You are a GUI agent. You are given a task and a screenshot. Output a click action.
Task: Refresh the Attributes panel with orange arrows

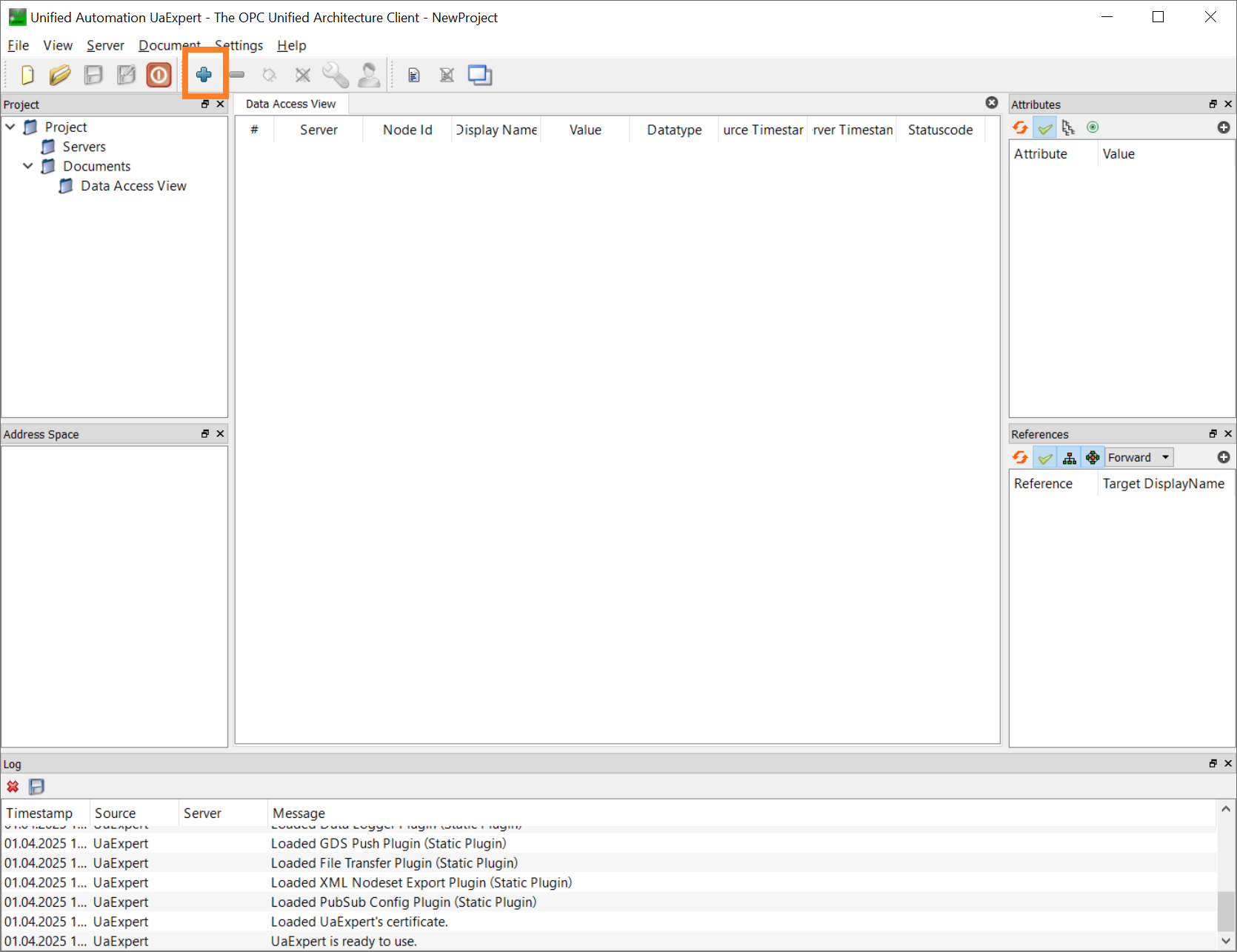[x=1020, y=127]
